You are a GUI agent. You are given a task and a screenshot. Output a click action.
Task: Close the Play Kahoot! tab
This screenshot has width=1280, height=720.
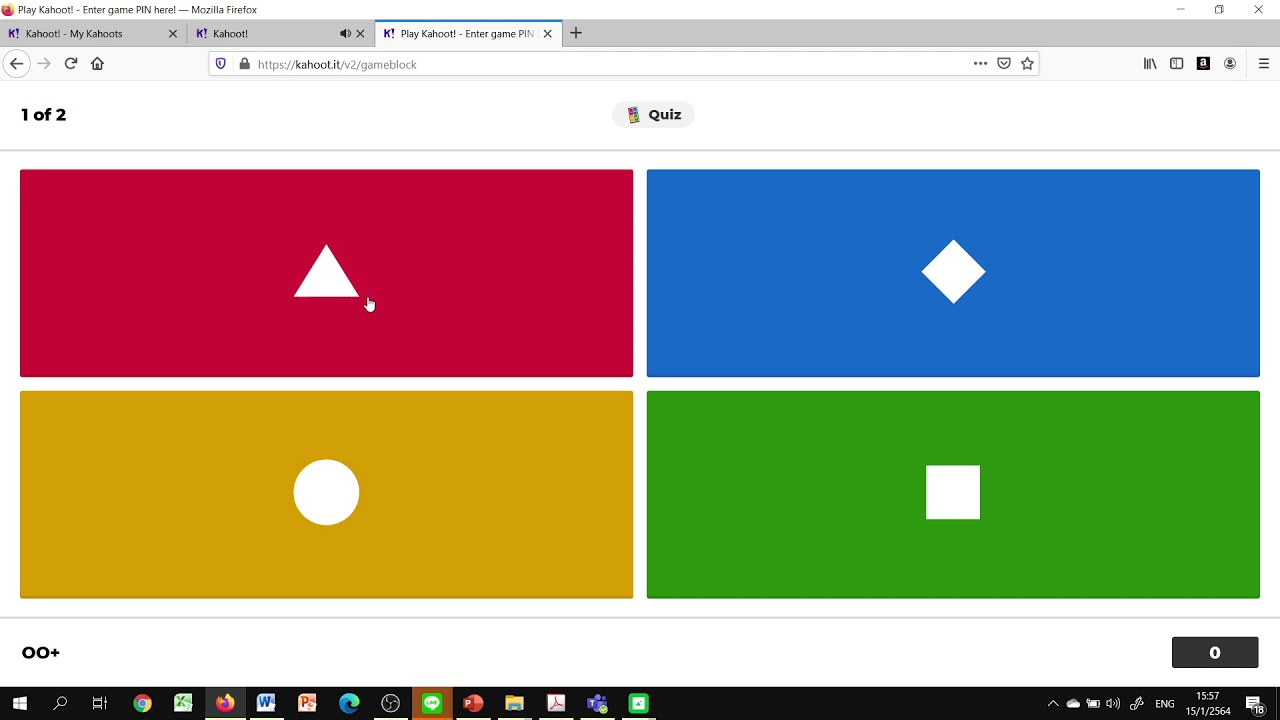pyautogui.click(x=548, y=33)
